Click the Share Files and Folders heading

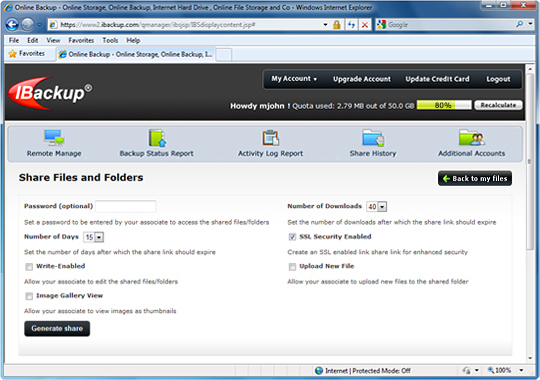(81, 177)
